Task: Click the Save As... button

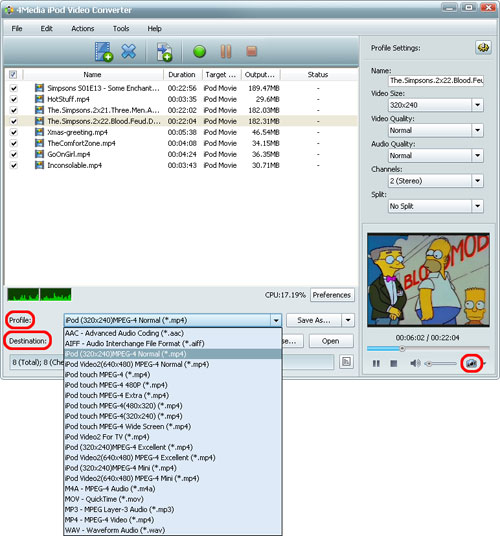Action: (x=314, y=320)
